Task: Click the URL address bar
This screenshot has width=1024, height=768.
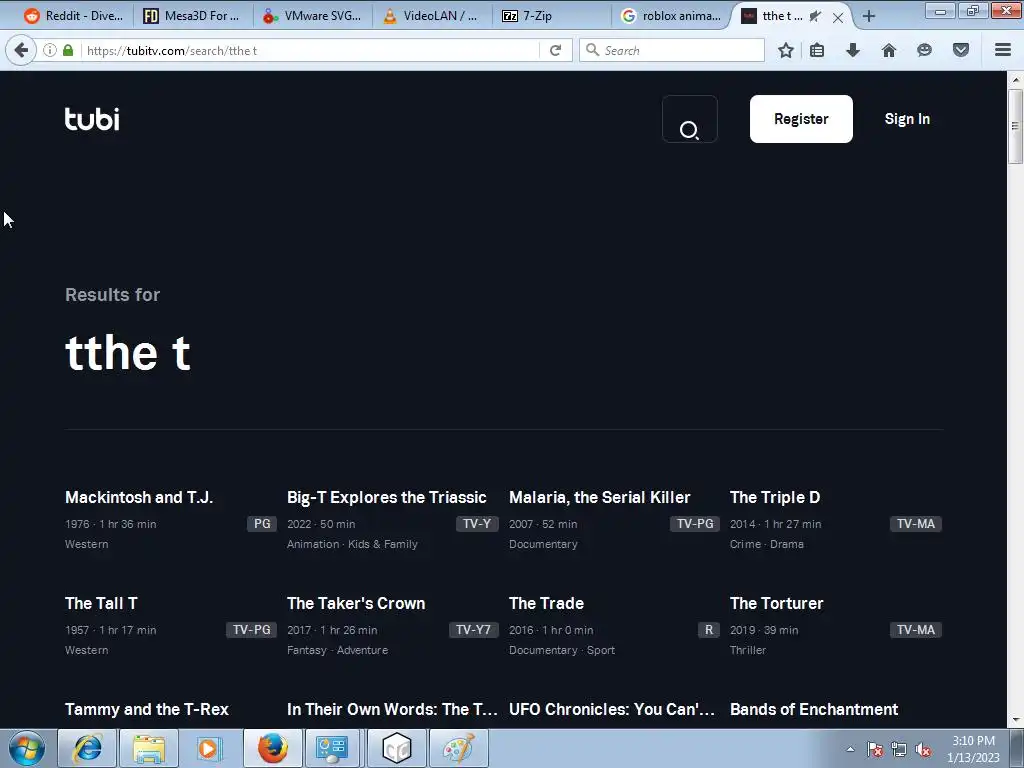Action: pyautogui.click(x=310, y=50)
